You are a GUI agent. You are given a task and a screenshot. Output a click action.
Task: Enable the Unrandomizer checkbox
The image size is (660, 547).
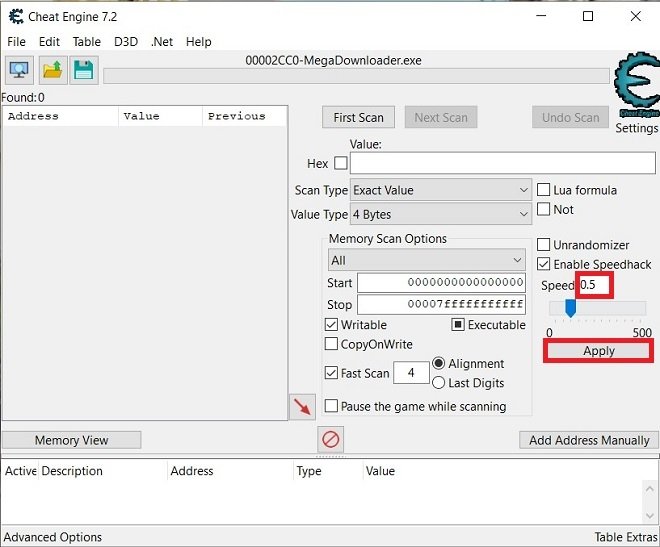point(543,244)
